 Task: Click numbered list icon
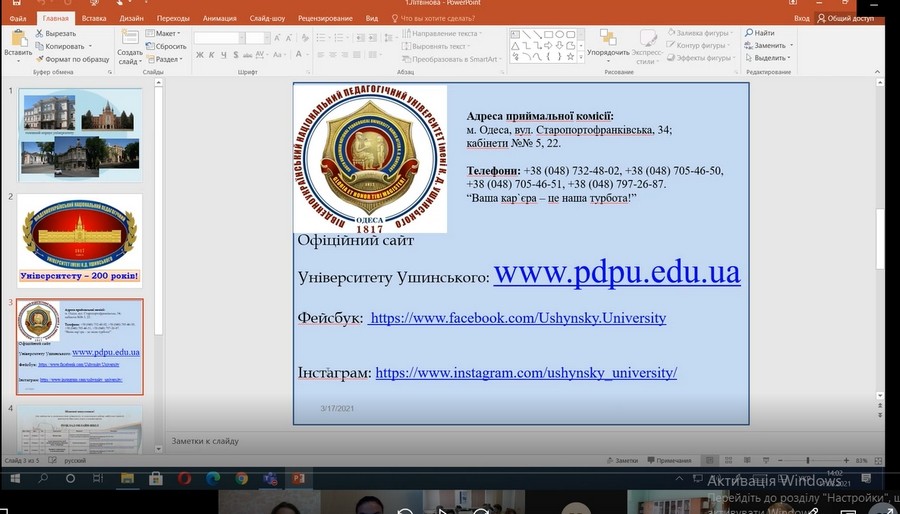[x=339, y=38]
